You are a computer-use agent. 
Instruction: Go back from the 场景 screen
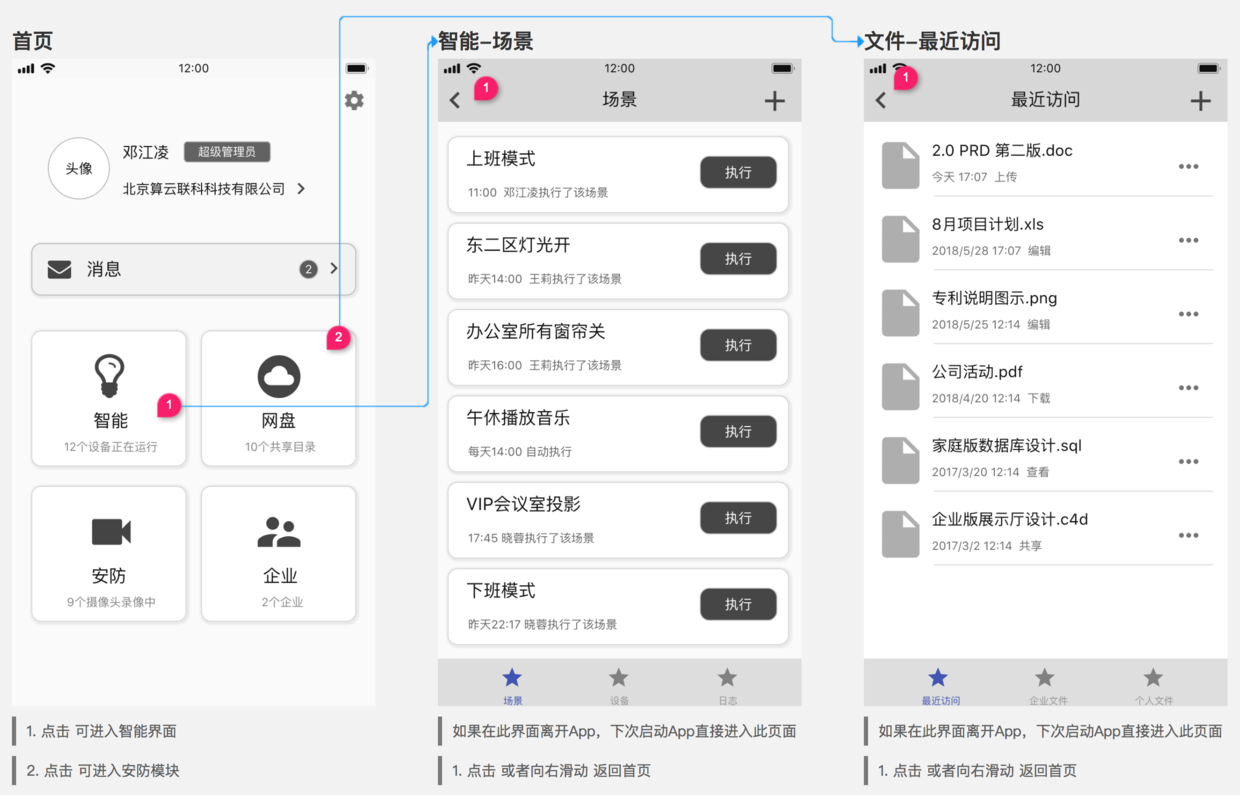coord(456,100)
